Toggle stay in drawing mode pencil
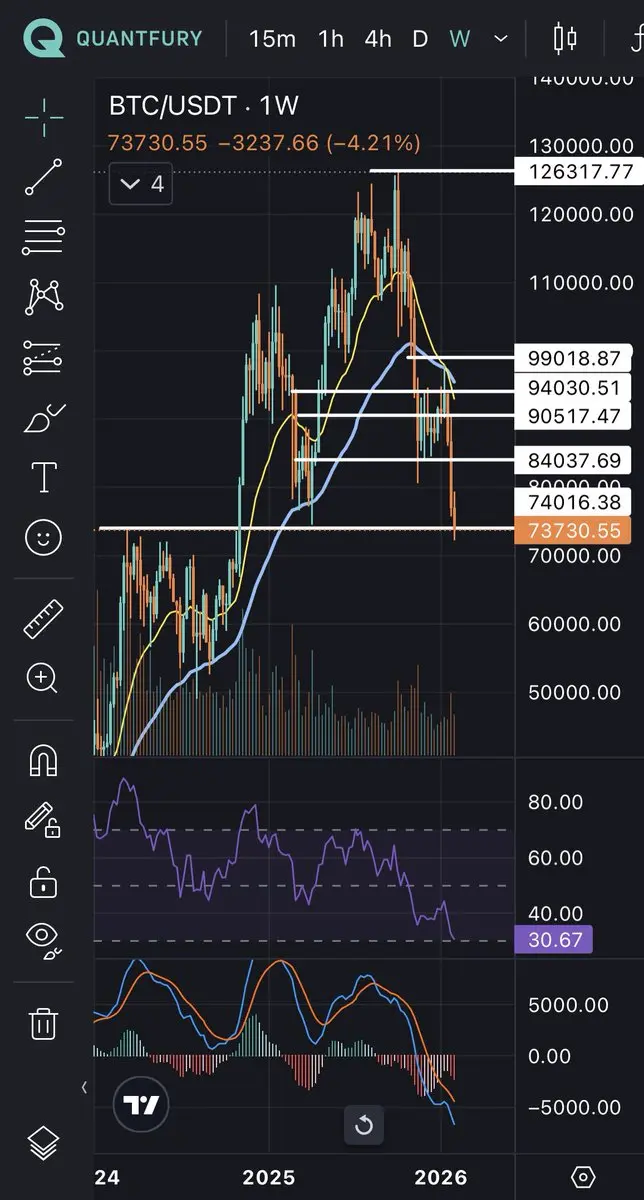The width and height of the screenshot is (644, 1200). tap(44, 821)
